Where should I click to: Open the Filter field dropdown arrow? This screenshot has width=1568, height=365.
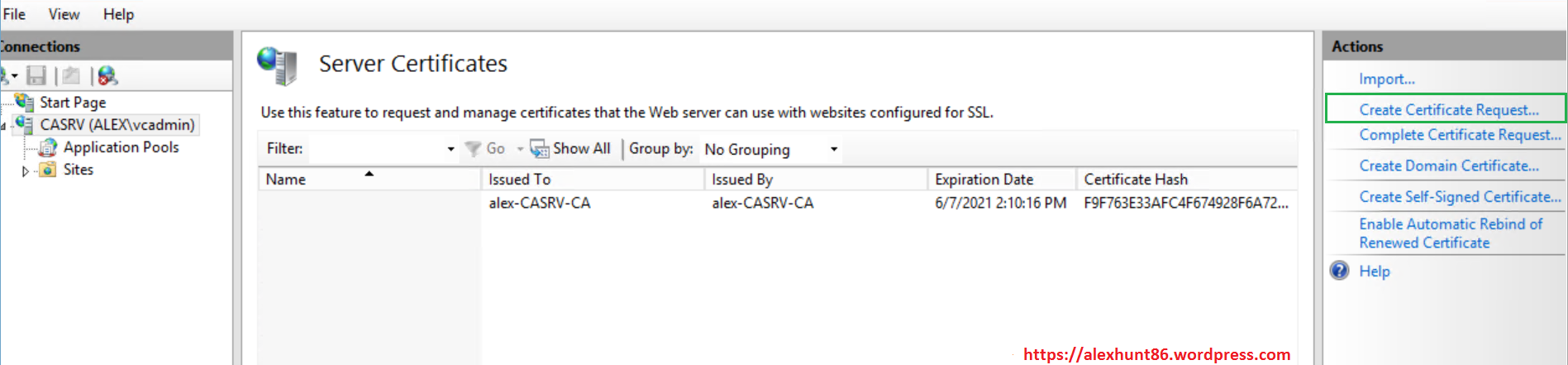[x=450, y=149]
